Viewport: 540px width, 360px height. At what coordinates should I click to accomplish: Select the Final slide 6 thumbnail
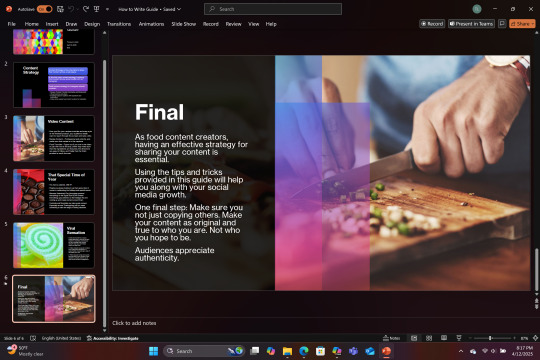(53, 299)
